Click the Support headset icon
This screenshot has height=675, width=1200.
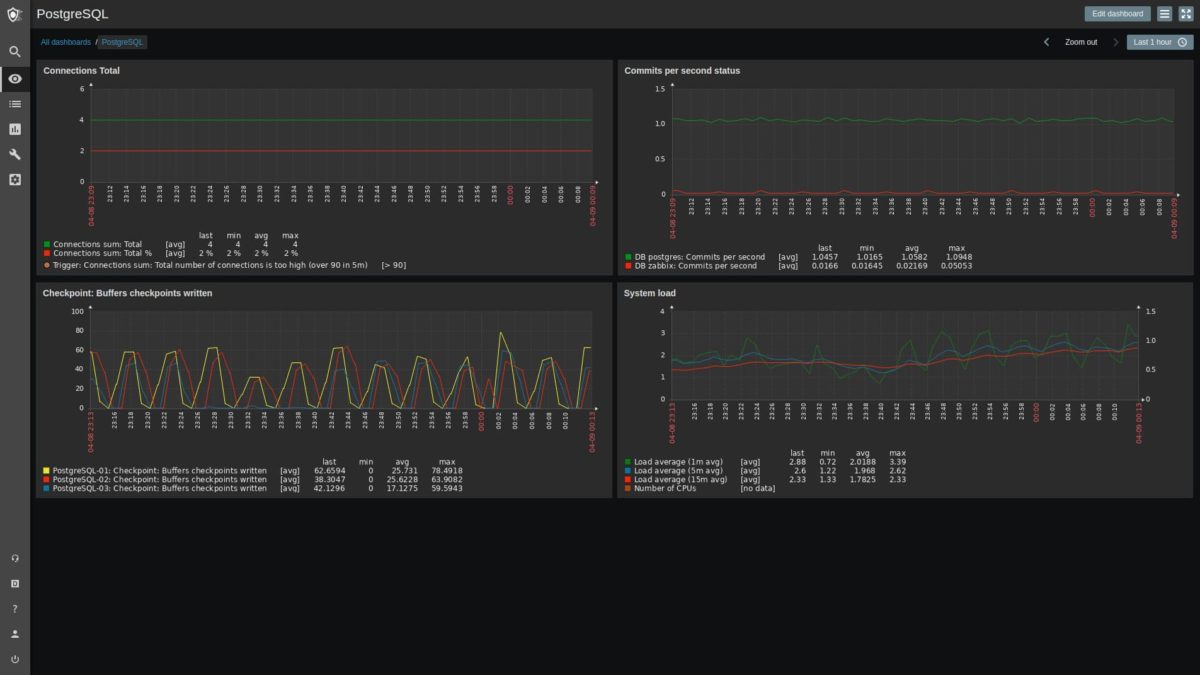pyautogui.click(x=14, y=558)
